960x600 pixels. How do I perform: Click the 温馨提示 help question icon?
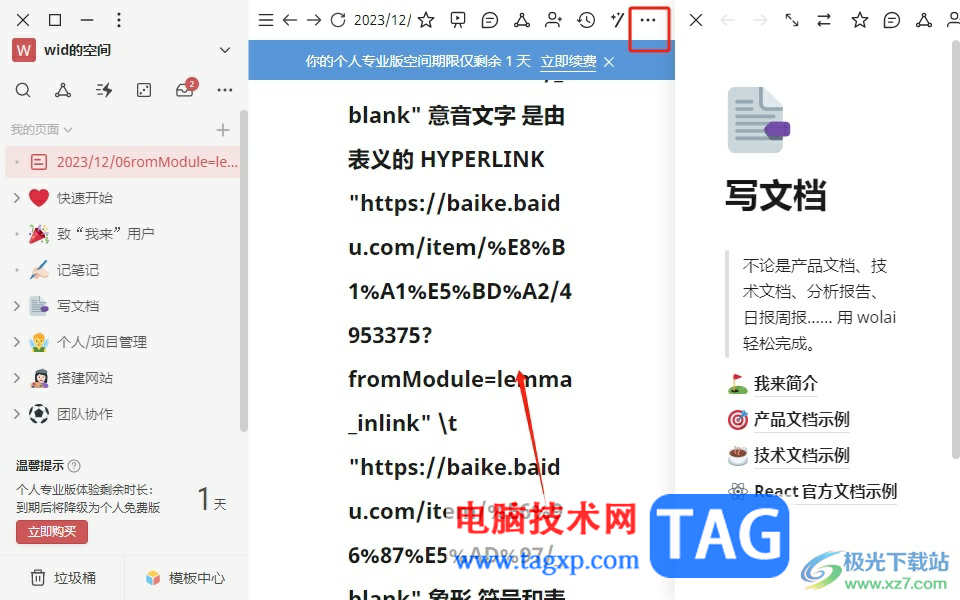point(74,466)
